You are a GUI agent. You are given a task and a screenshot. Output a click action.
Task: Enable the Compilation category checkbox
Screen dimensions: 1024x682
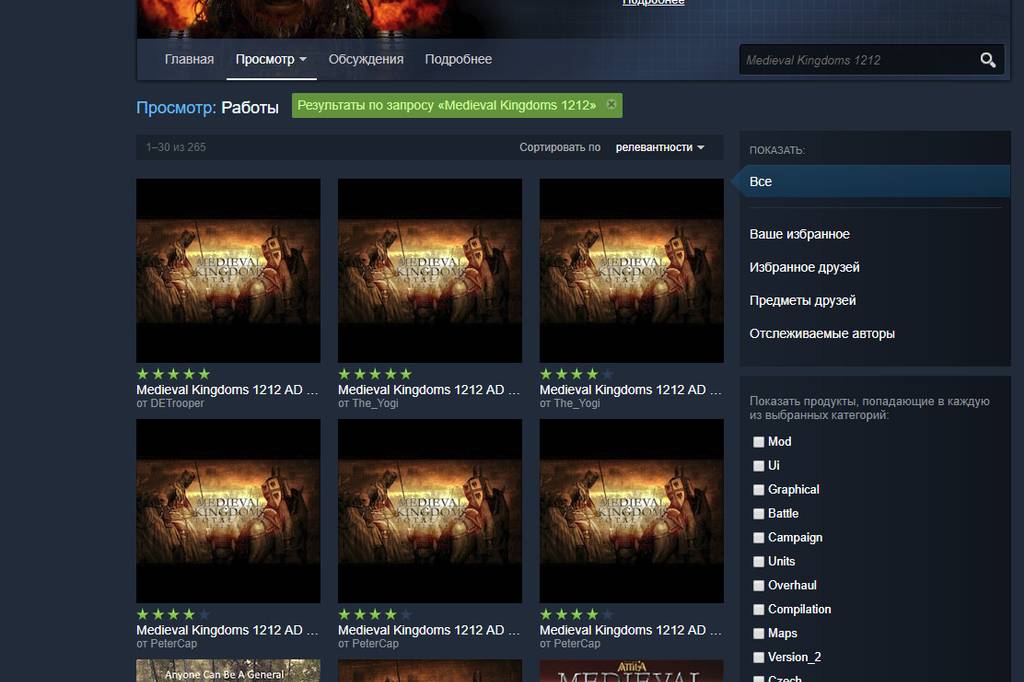[758, 609]
